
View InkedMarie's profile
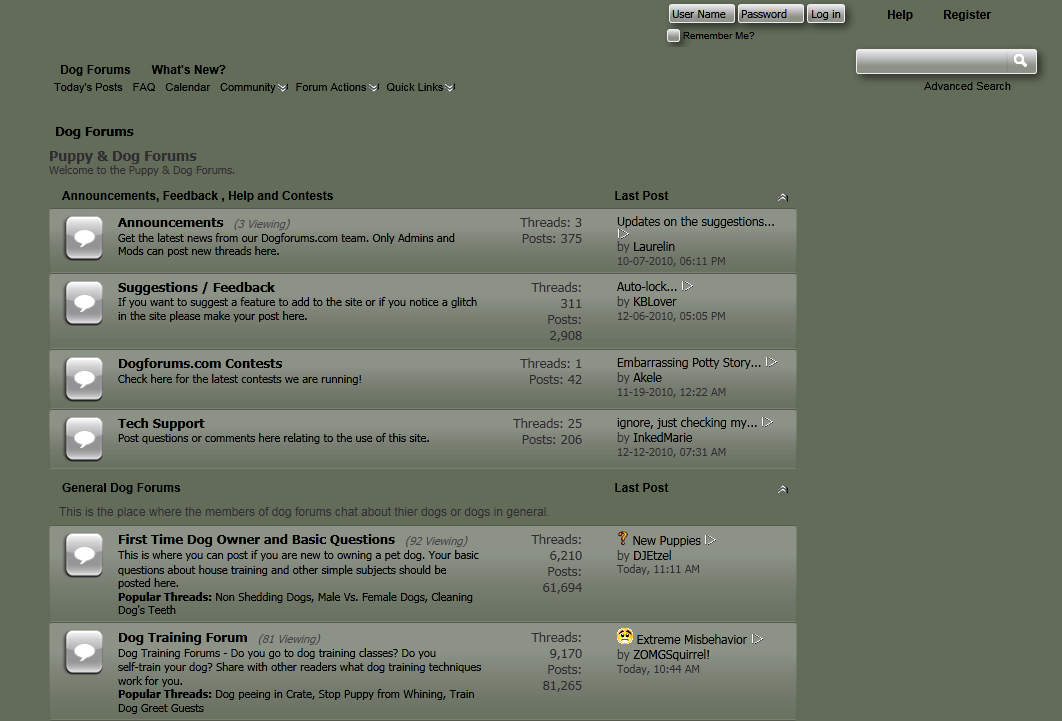pyautogui.click(x=662, y=438)
